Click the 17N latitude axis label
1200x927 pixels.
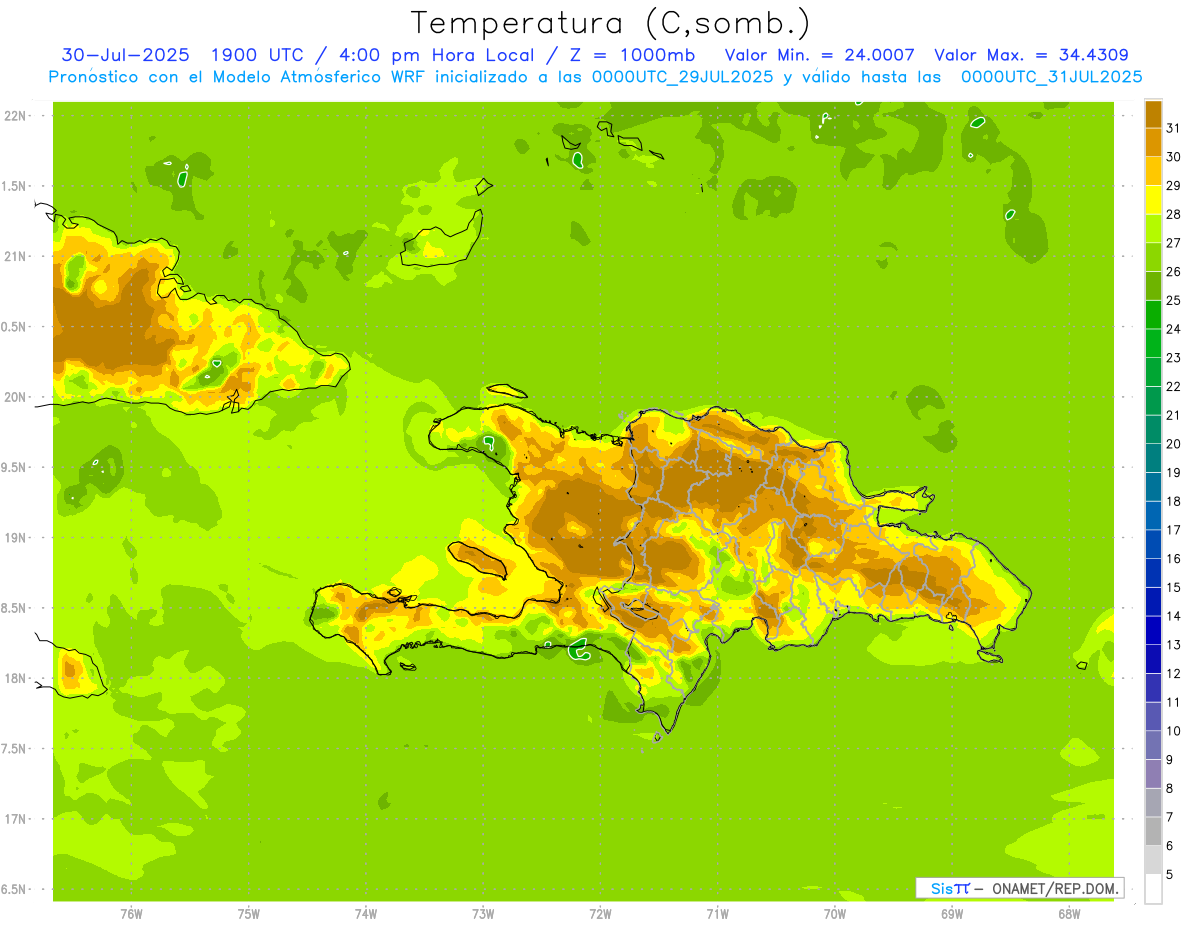pos(15,819)
